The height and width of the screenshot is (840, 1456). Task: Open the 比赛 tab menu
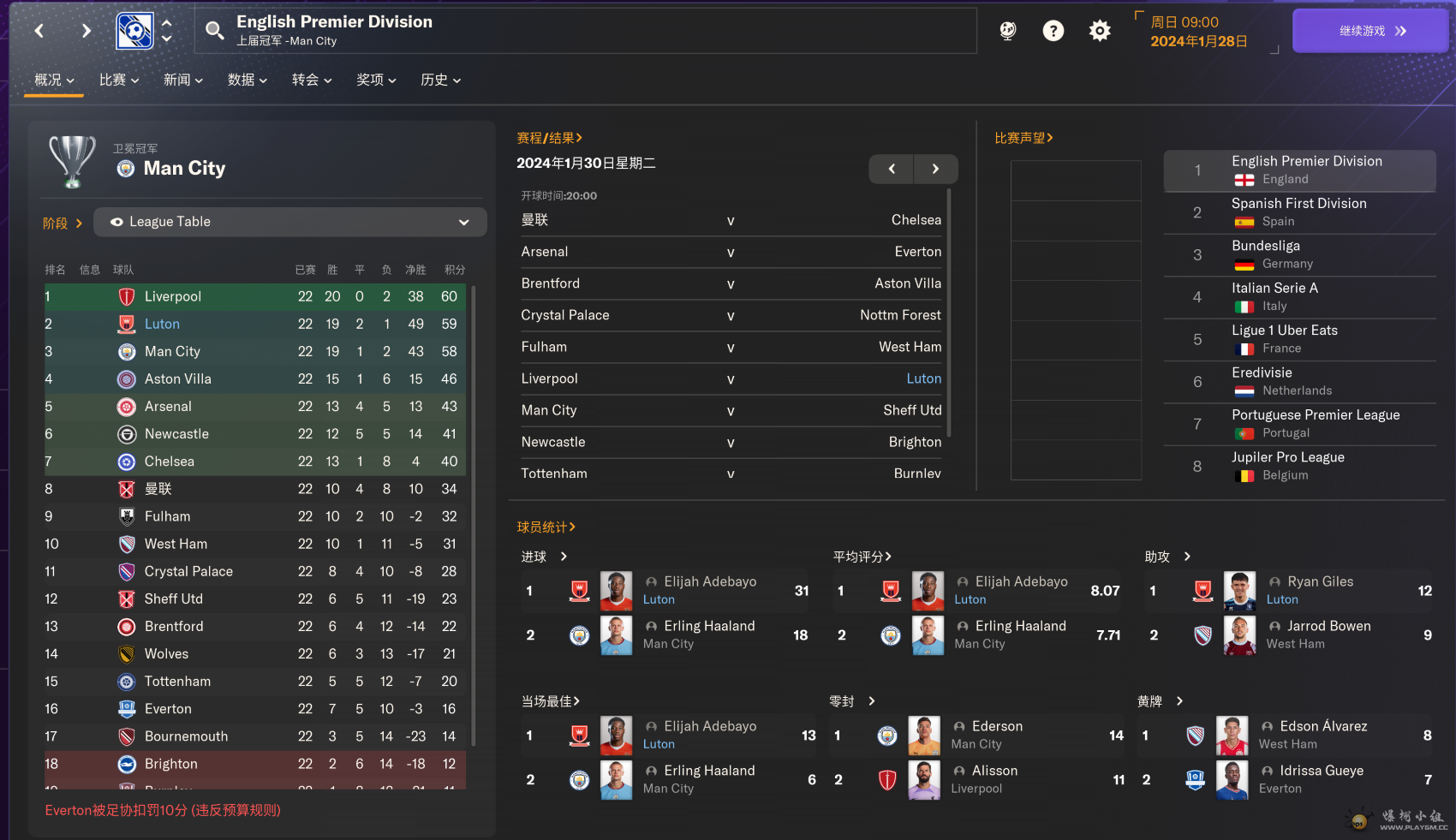[118, 80]
